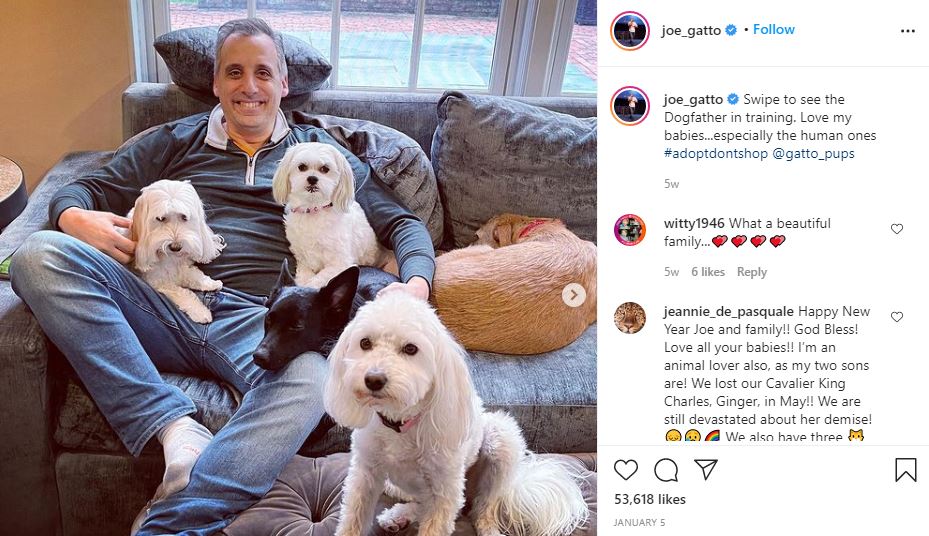
Task: Click the joe_gatto username in header
Action: coord(691,30)
